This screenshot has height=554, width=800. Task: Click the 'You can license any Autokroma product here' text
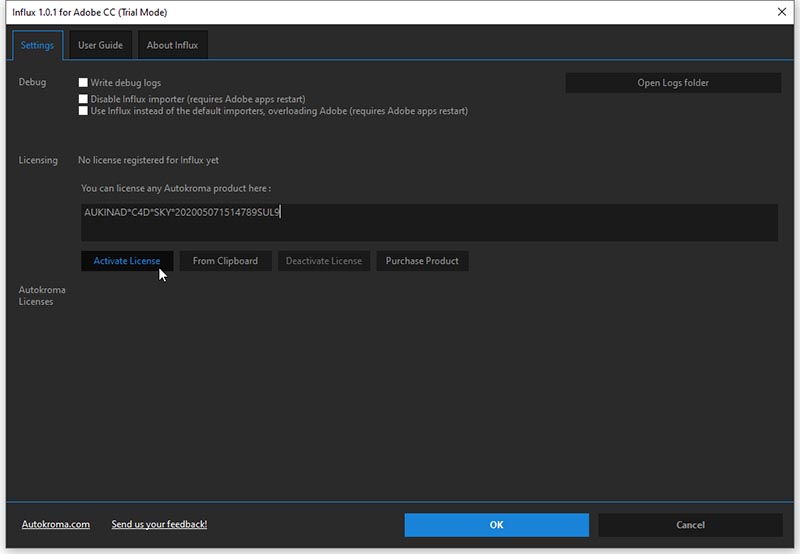click(x=176, y=188)
